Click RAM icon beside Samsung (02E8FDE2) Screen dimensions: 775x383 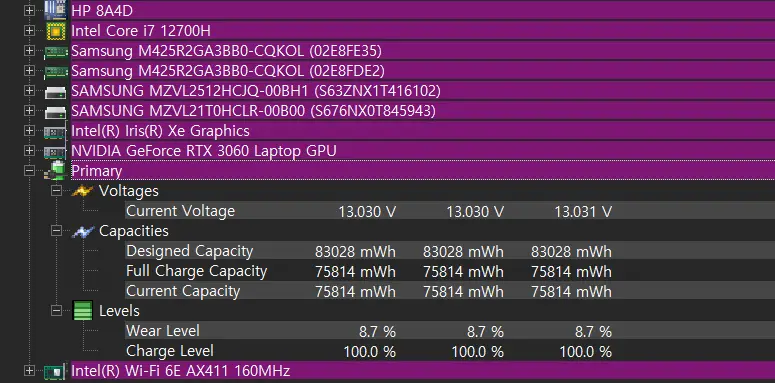point(55,72)
